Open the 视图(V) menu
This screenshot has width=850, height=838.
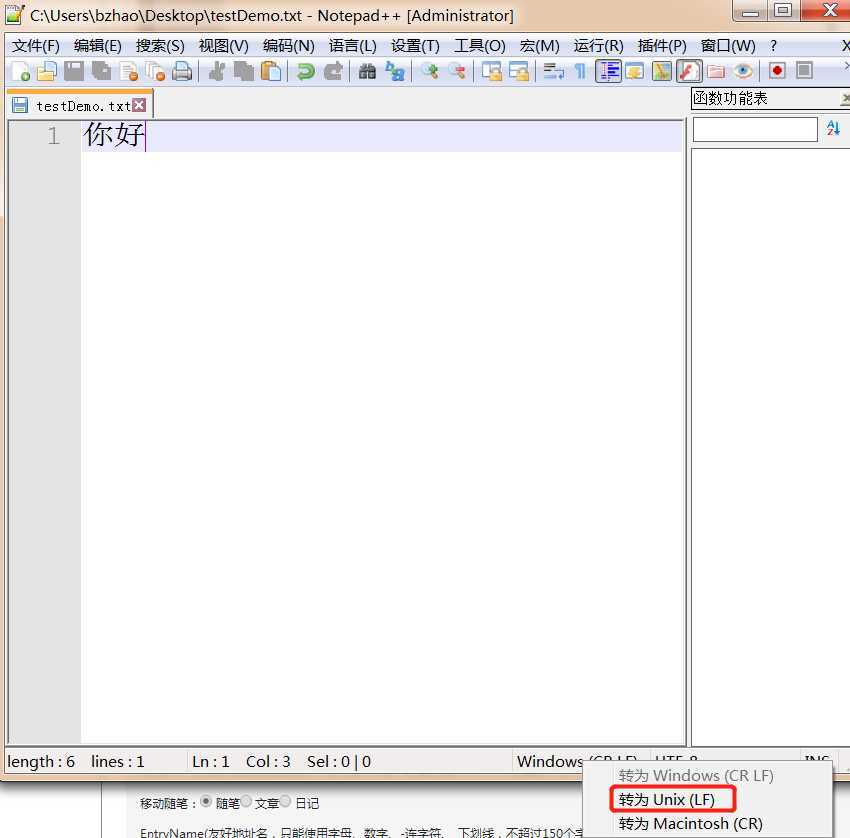(223, 46)
